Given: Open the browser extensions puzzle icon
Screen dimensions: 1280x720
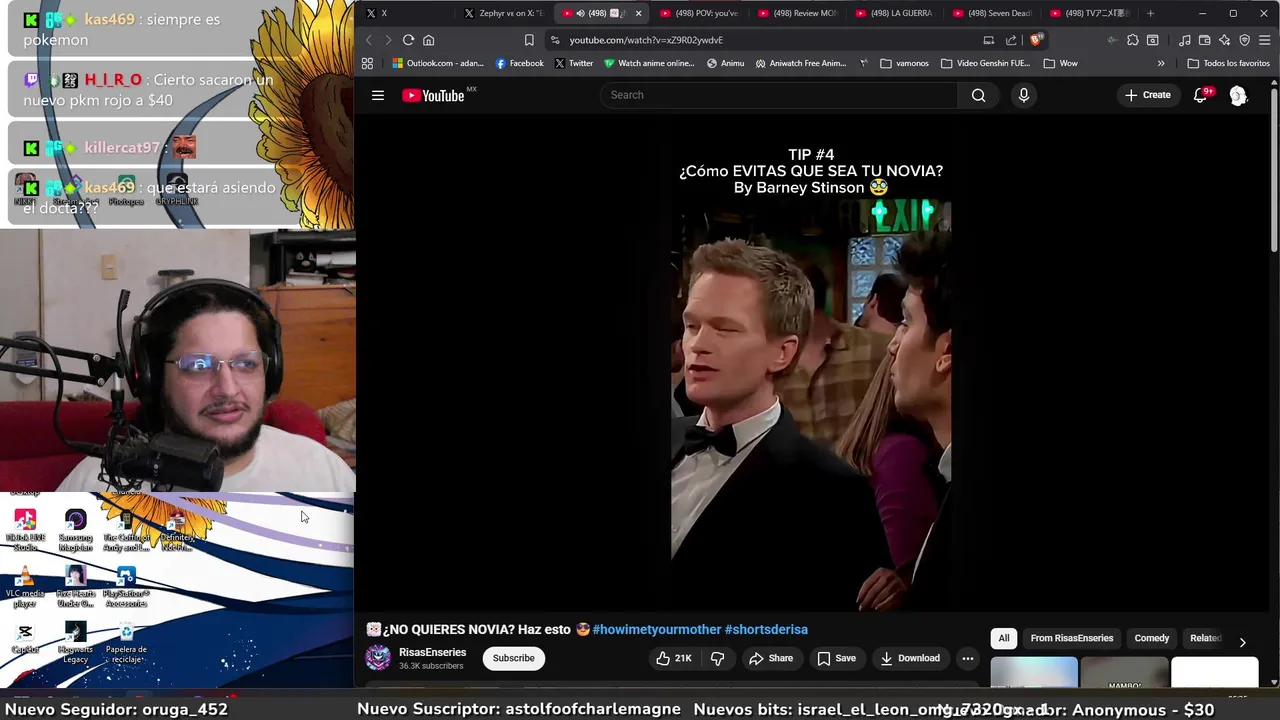Looking at the screenshot, I should coord(1132,40).
